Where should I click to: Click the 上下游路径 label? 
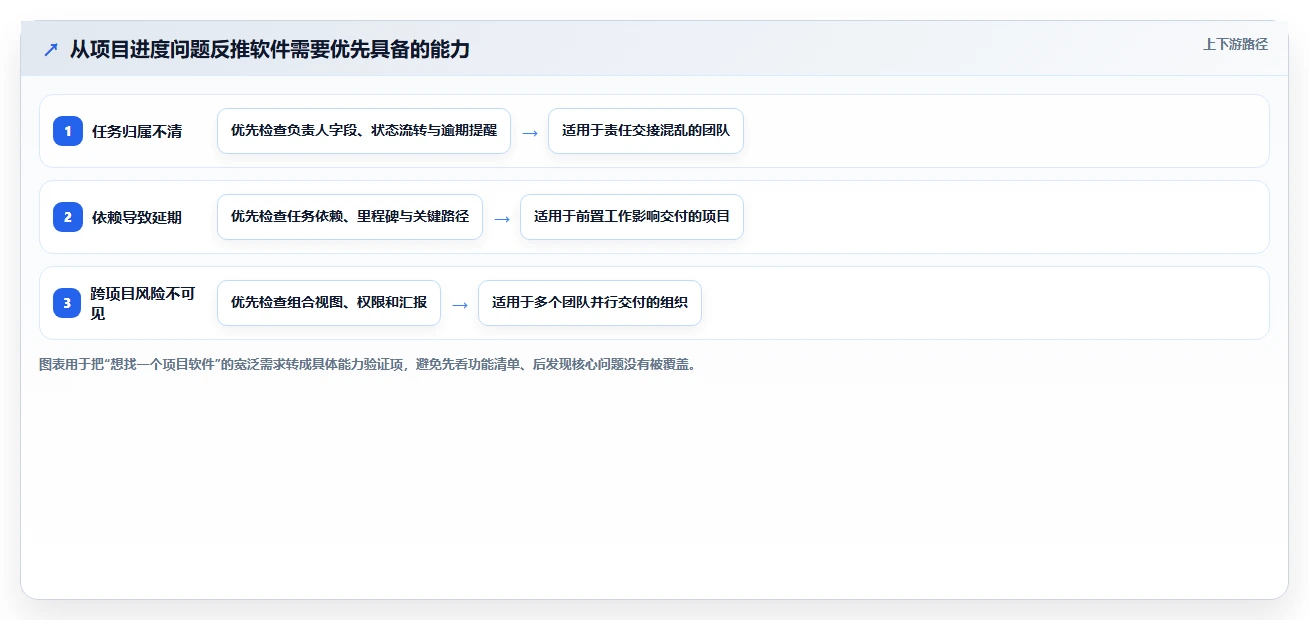click(1235, 44)
